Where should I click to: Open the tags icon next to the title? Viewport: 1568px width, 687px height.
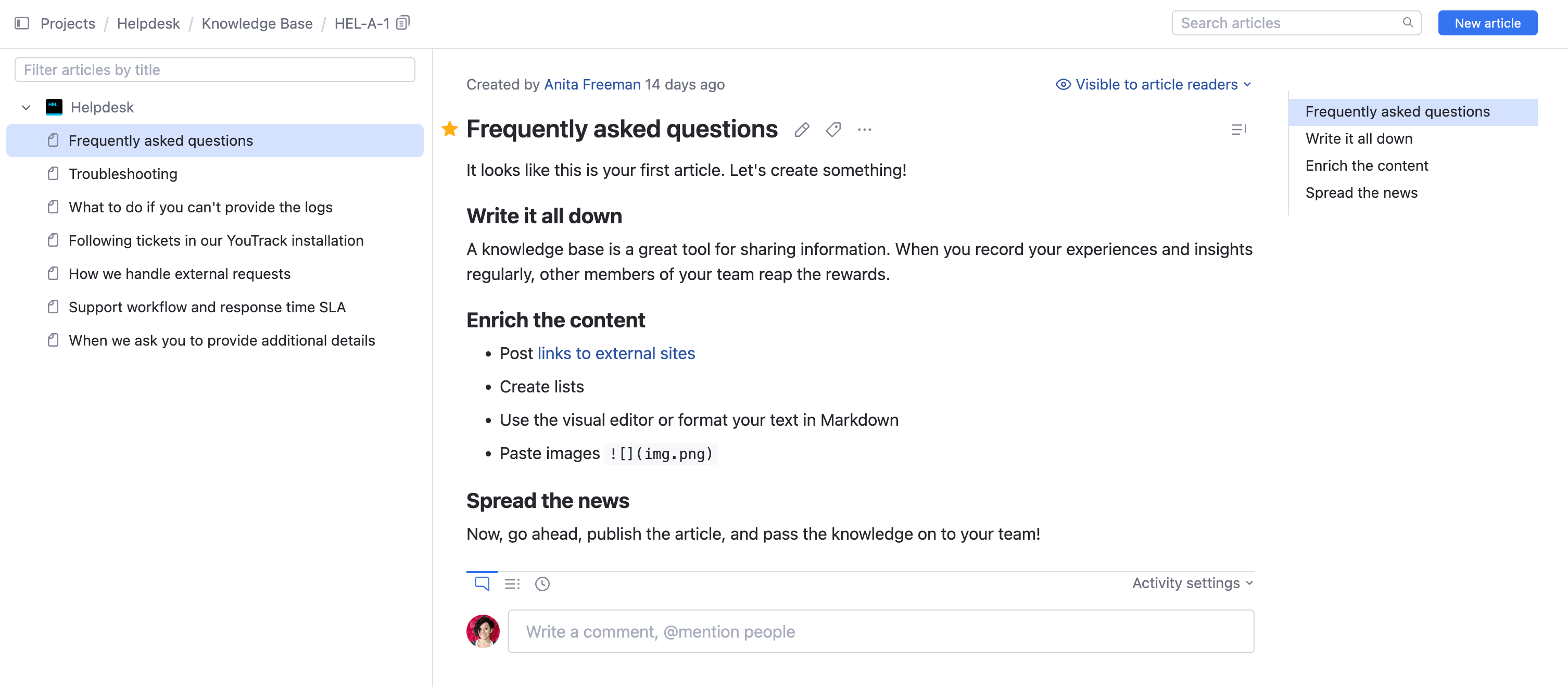(833, 130)
